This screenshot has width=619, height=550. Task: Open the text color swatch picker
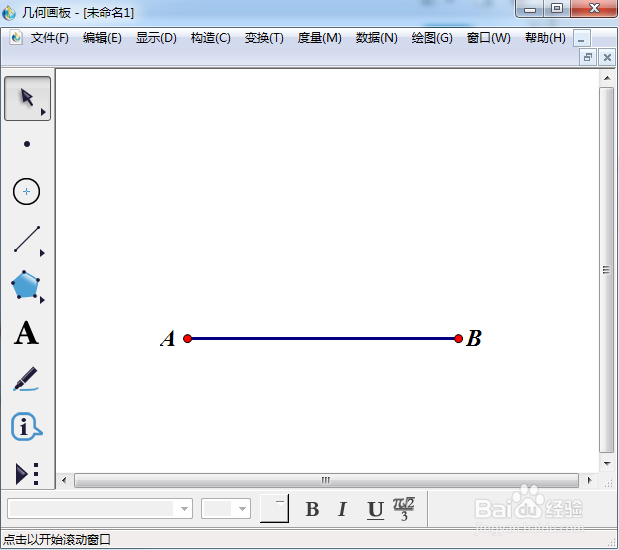click(x=274, y=508)
